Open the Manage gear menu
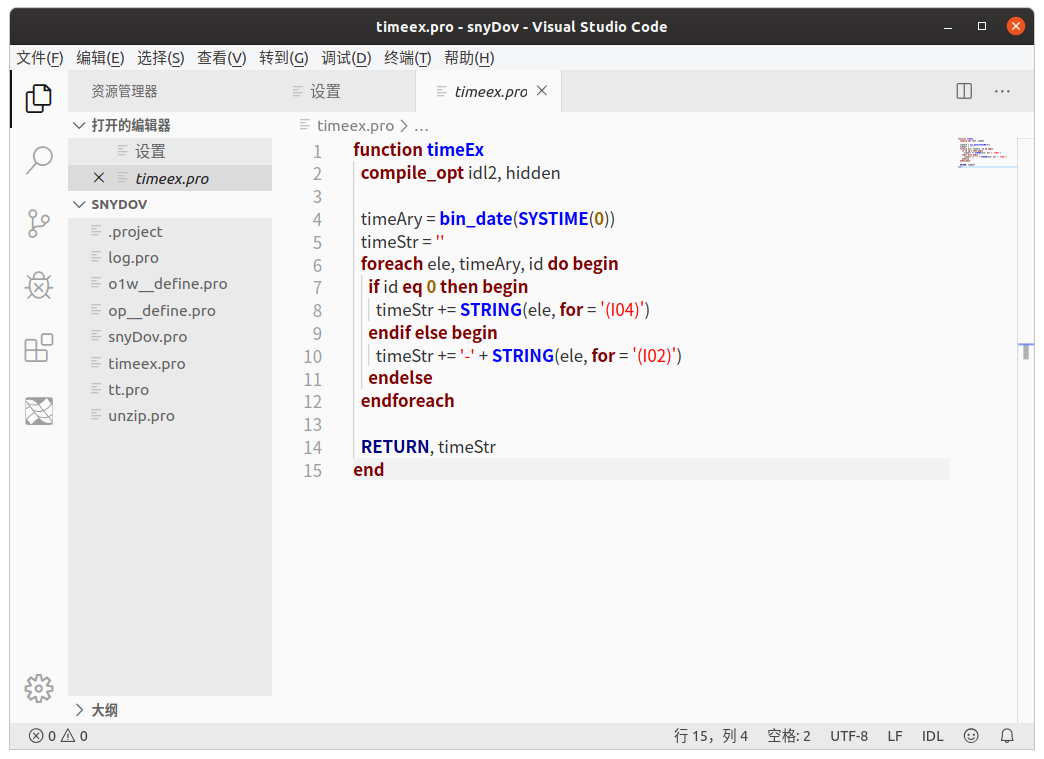This screenshot has width=1044, height=759. point(38,688)
